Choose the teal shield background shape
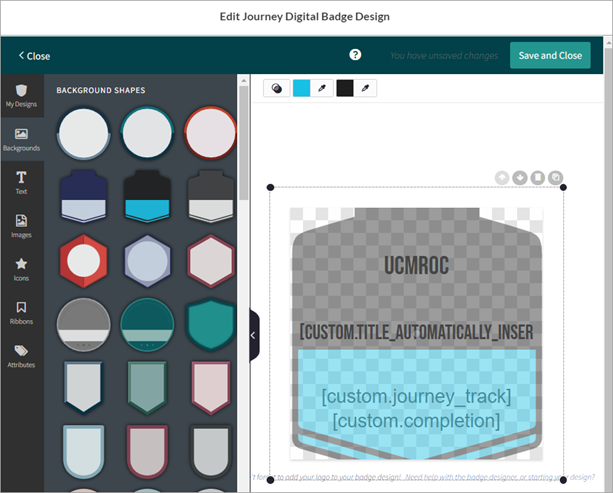Viewport: 613px width, 493px height. click(210, 324)
